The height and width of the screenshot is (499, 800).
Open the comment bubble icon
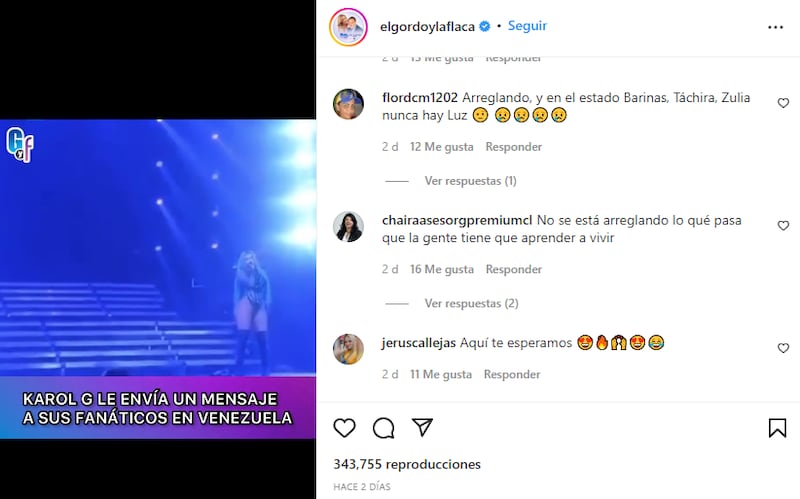(x=383, y=428)
